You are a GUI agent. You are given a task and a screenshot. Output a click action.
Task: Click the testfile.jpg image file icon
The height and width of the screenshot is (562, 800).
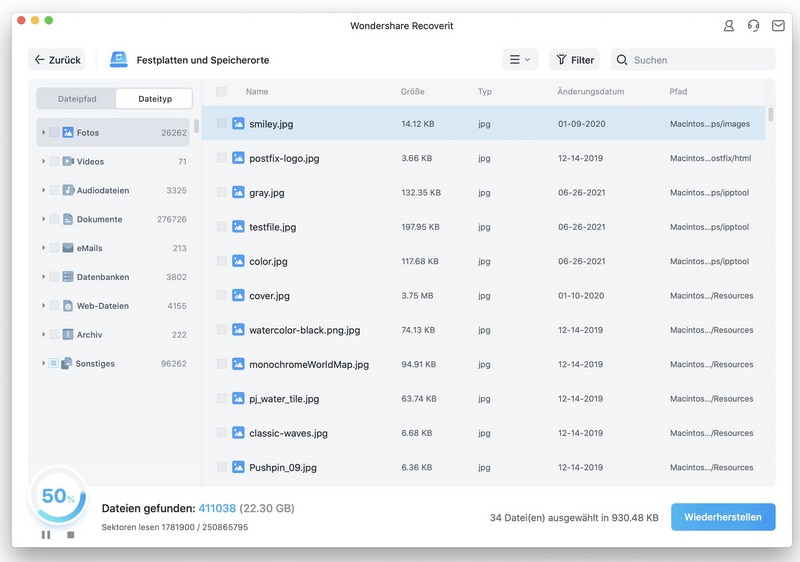pos(238,226)
